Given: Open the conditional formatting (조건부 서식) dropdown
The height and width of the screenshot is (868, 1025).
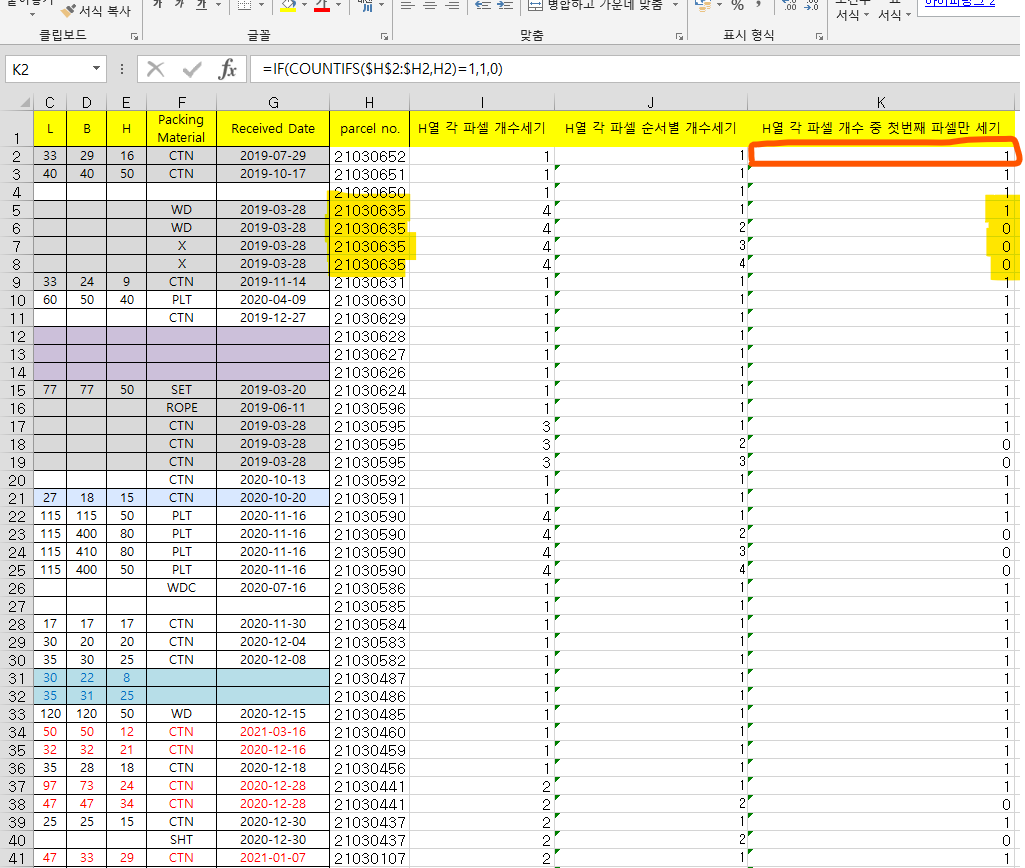Looking at the screenshot, I should point(852,10).
